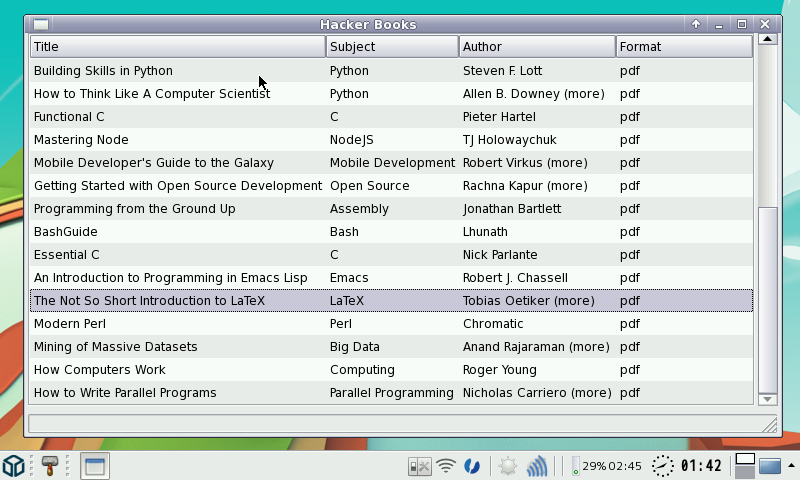The height and width of the screenshot is (480, 800).
Task: Click the blue swirl tray icon
Action: pyautogui.click(x=472, y=466)
